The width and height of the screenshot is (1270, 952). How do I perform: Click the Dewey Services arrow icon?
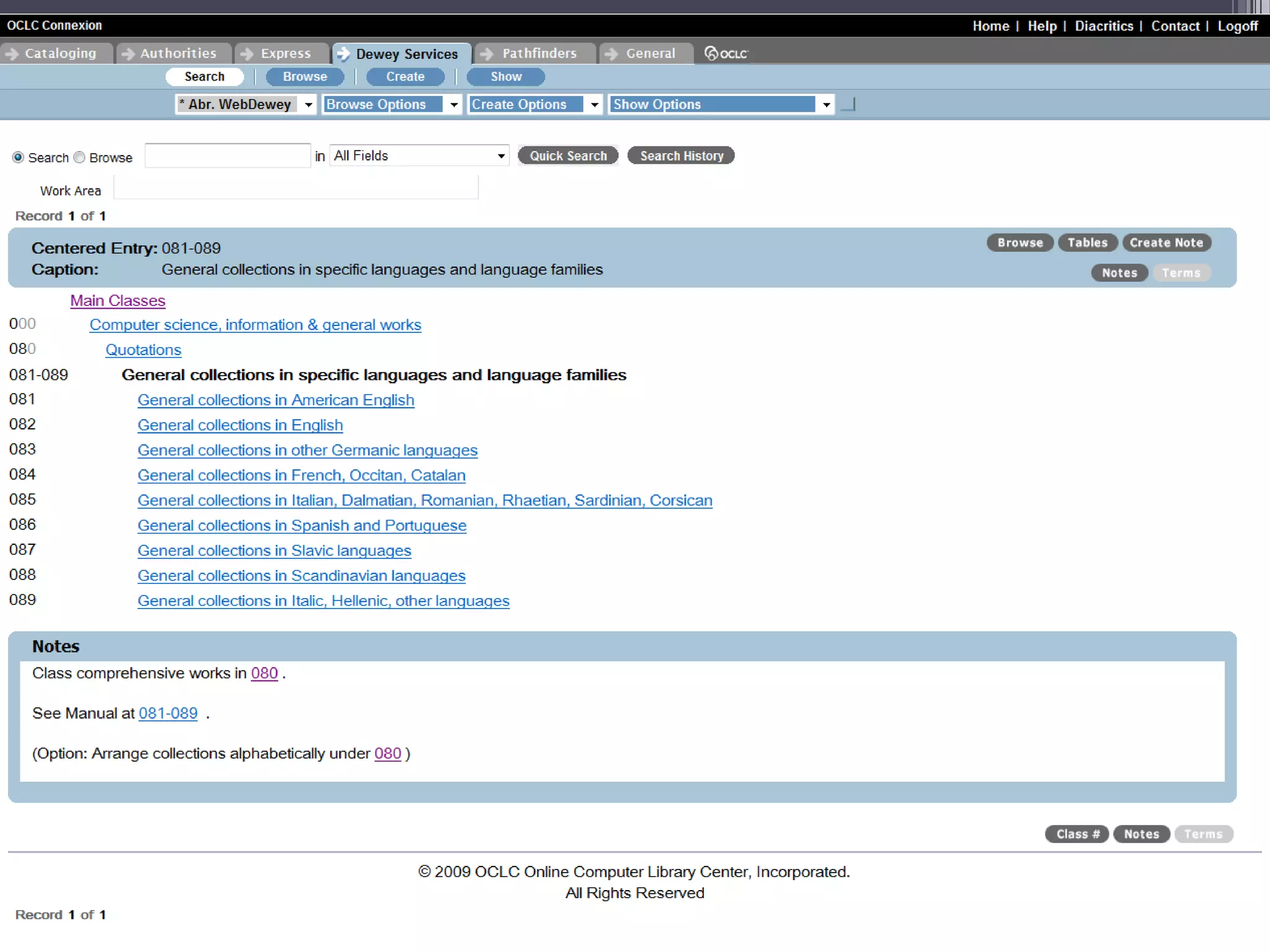(343, 54)
